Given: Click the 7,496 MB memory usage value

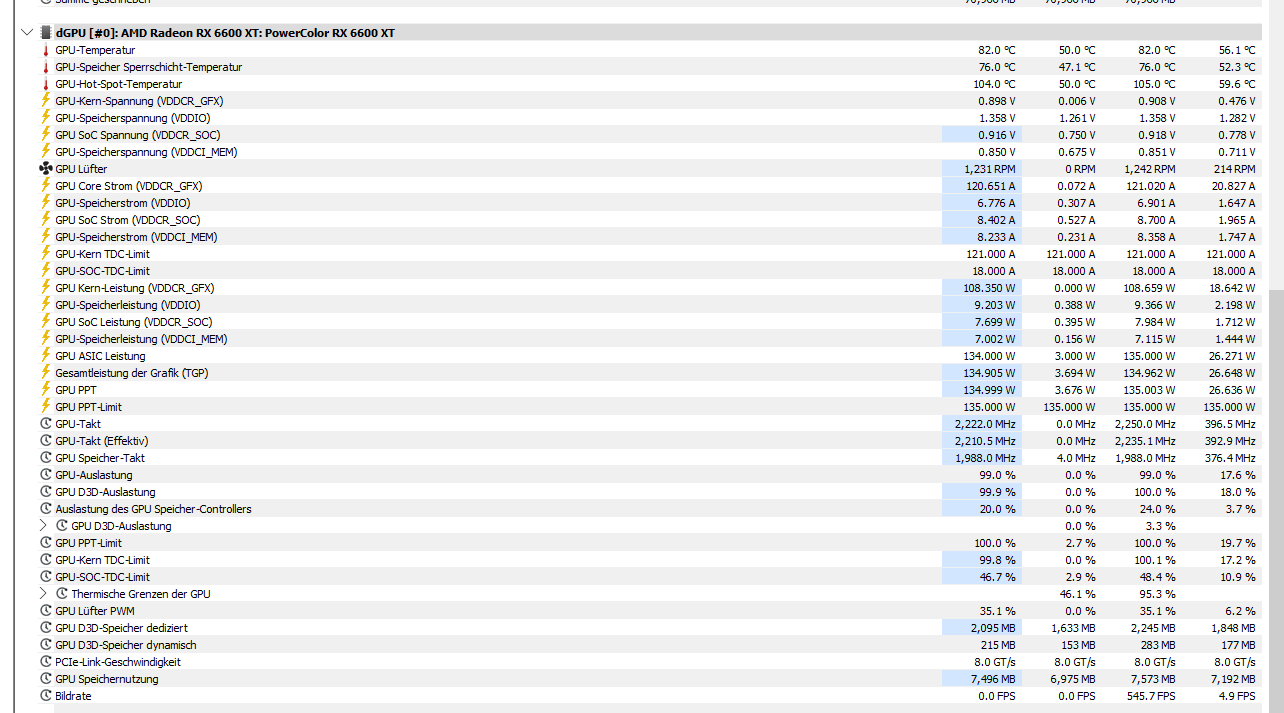Looking at the screenshot, I should pyautogui.click(x=993, y=679).
